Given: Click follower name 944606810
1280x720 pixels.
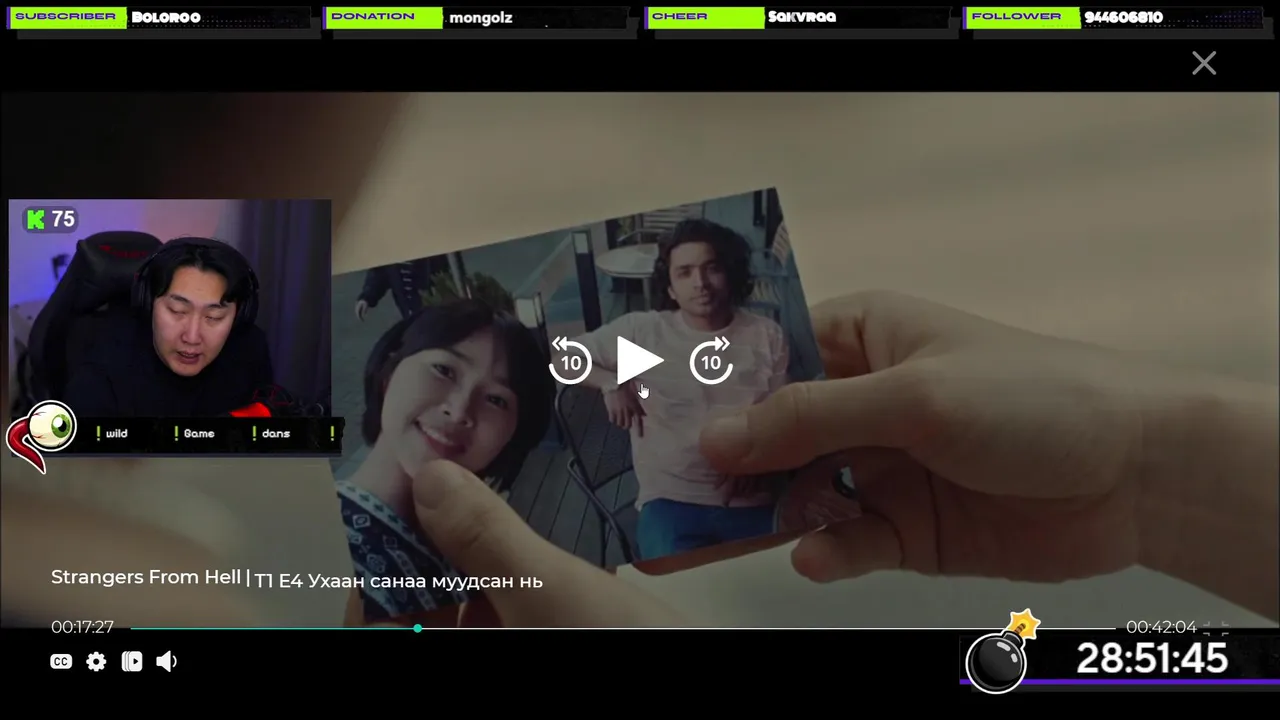Looking at the screenshot, I should coord(1124,17).
